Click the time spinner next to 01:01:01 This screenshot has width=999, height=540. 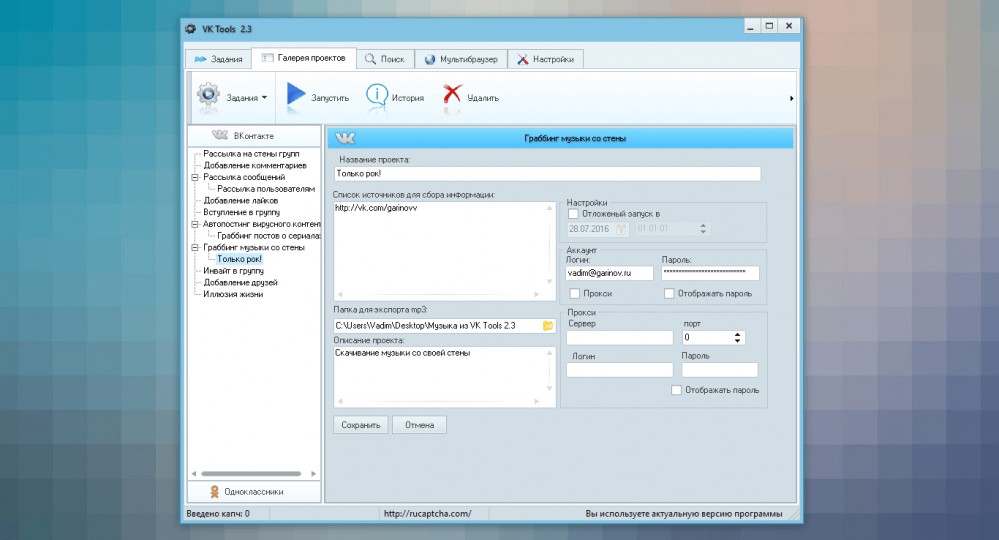pos(703,229)
